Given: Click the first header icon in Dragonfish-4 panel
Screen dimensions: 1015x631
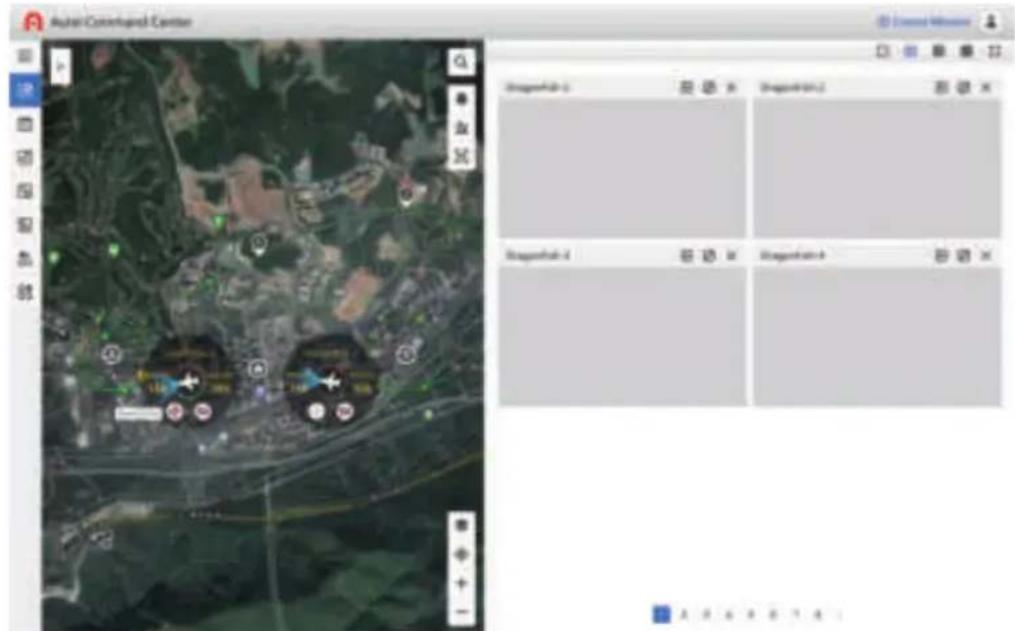Looking at the screenshot, I should coord(942,256).
